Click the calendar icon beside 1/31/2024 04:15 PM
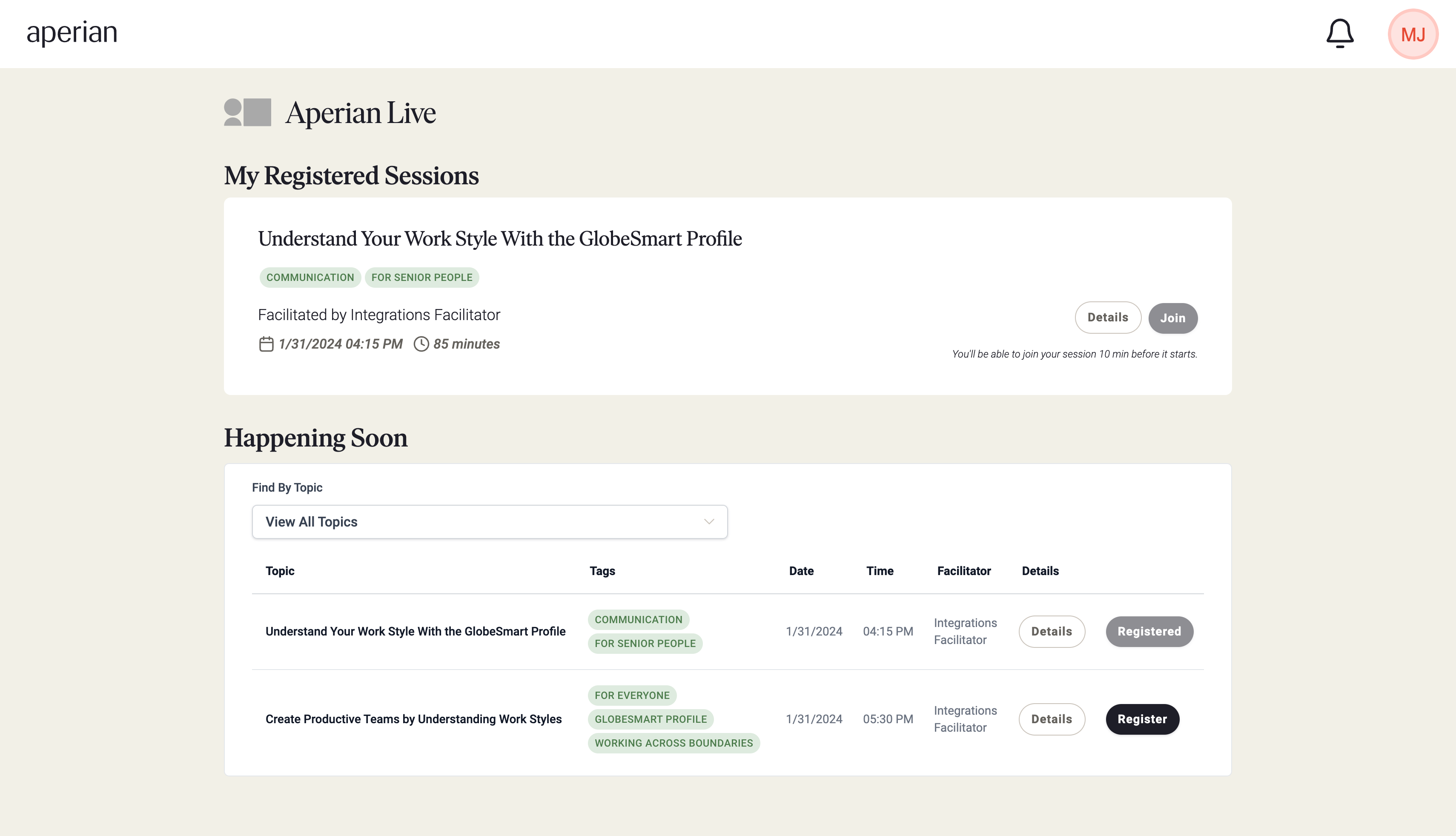Screen dimensions: 1456x836 click(266, 344)
